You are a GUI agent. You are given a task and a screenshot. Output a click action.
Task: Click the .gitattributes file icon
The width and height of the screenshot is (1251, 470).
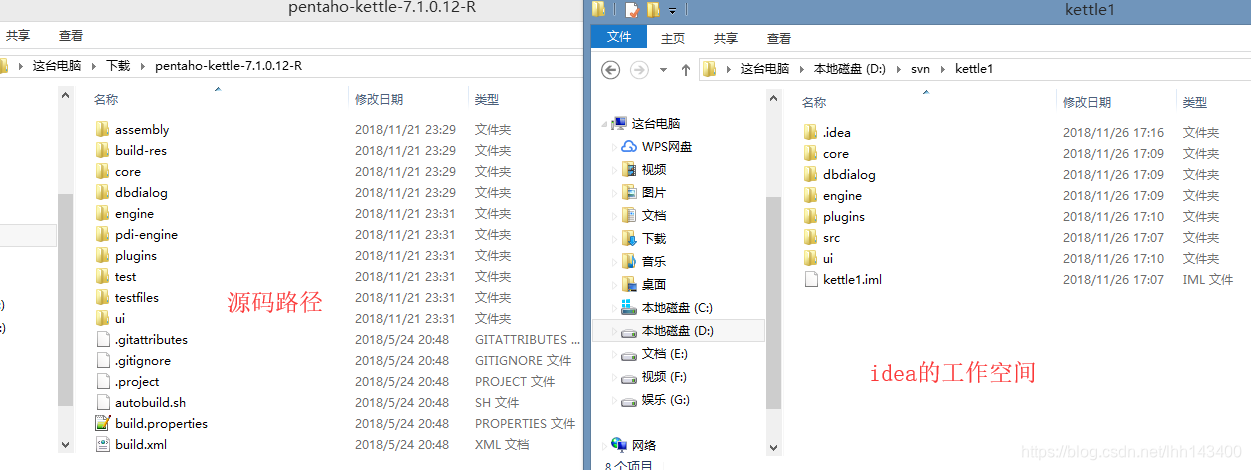[102, 339]
